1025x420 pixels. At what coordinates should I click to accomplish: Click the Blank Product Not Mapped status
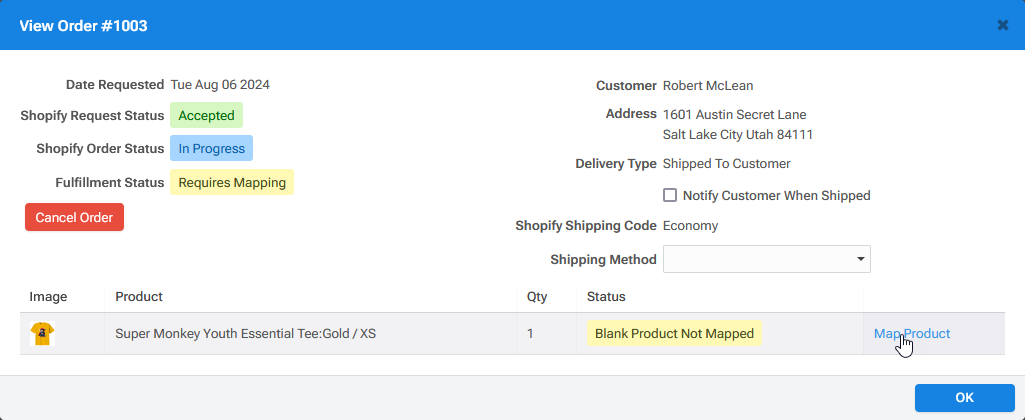tap(674, 334)
